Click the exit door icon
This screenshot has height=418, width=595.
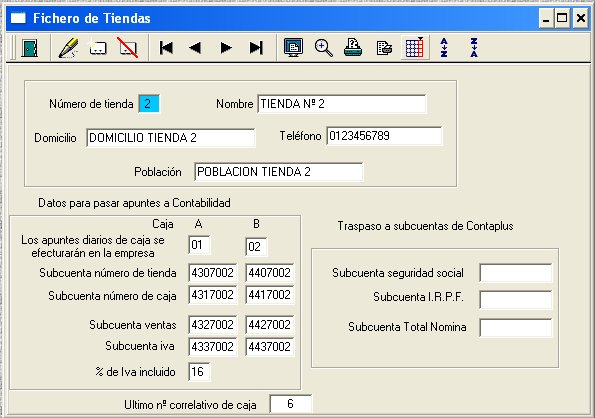(x=30, y=48)
